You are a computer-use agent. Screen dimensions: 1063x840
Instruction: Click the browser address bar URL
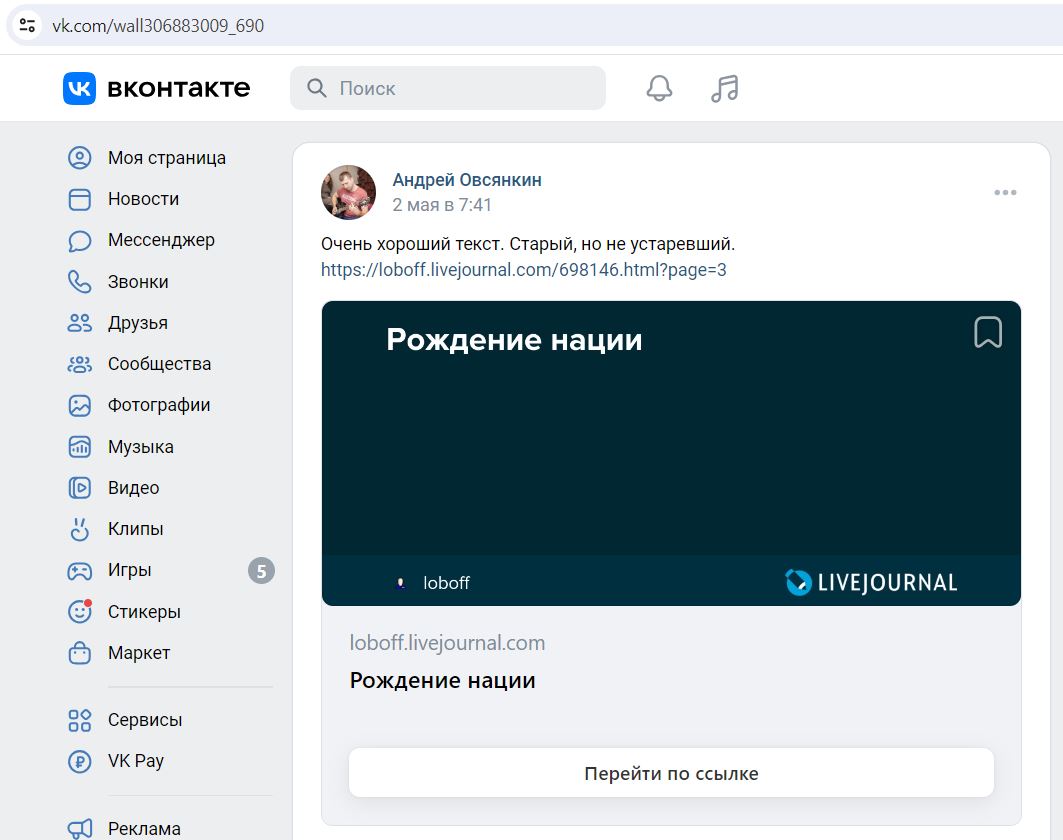158,26
